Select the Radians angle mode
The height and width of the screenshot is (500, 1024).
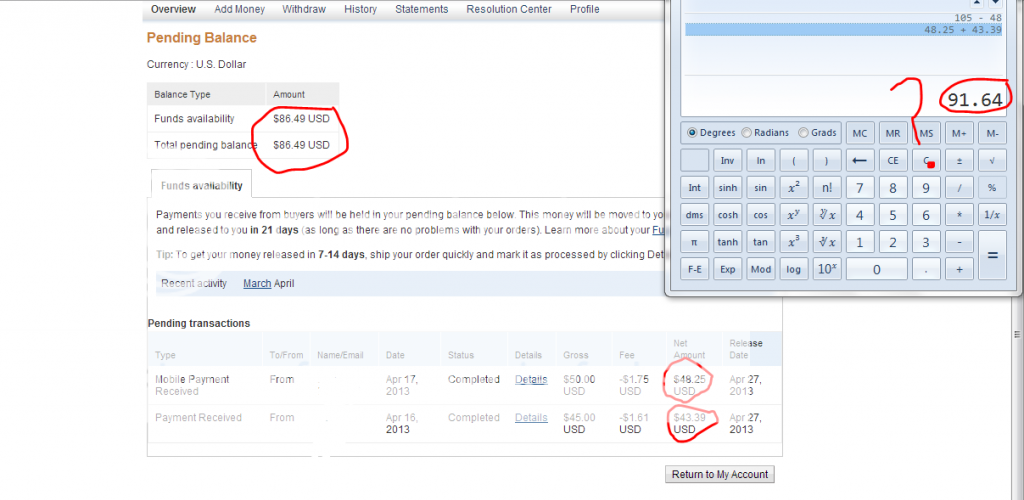point(747,133)
